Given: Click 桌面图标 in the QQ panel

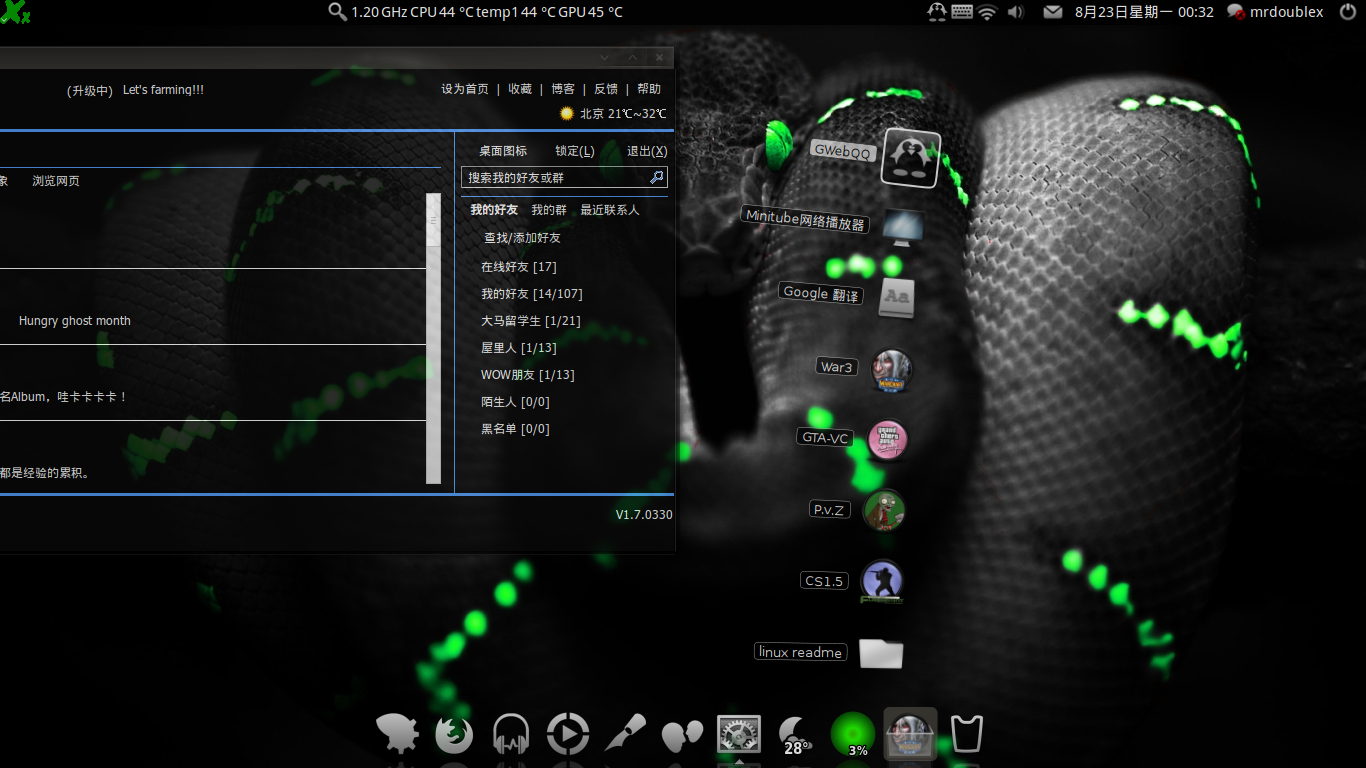Looking at the screenshot, I should tap(503, 151).
